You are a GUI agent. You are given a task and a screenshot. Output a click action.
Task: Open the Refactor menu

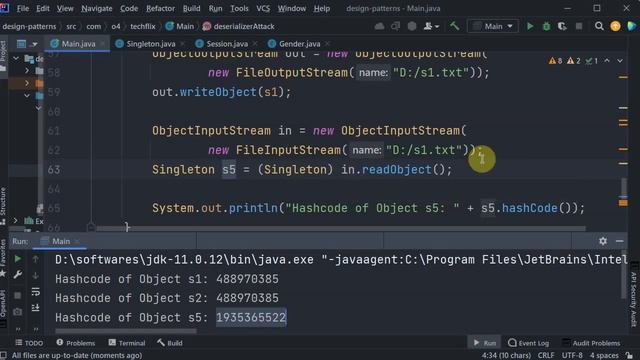pyautogui.click(x=160, y=8)
